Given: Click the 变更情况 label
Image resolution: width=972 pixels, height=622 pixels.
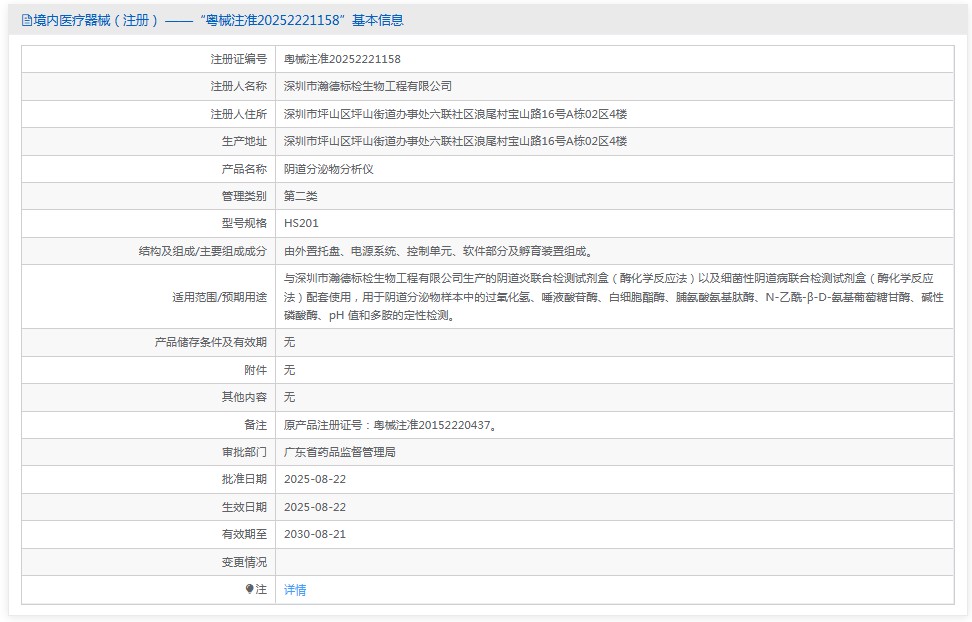Looking at the screenshot, I should pyautogui.click(x=244, y=562).
